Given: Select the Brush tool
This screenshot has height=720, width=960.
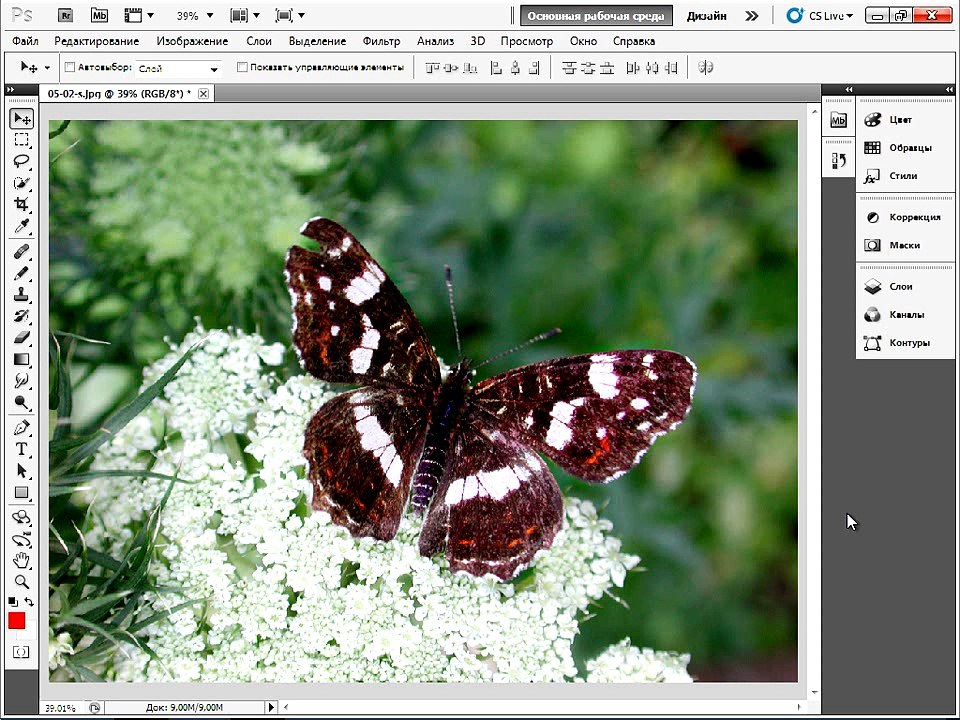Looking at the screenshot, I should pyautogui.click(x=21, y=273).
